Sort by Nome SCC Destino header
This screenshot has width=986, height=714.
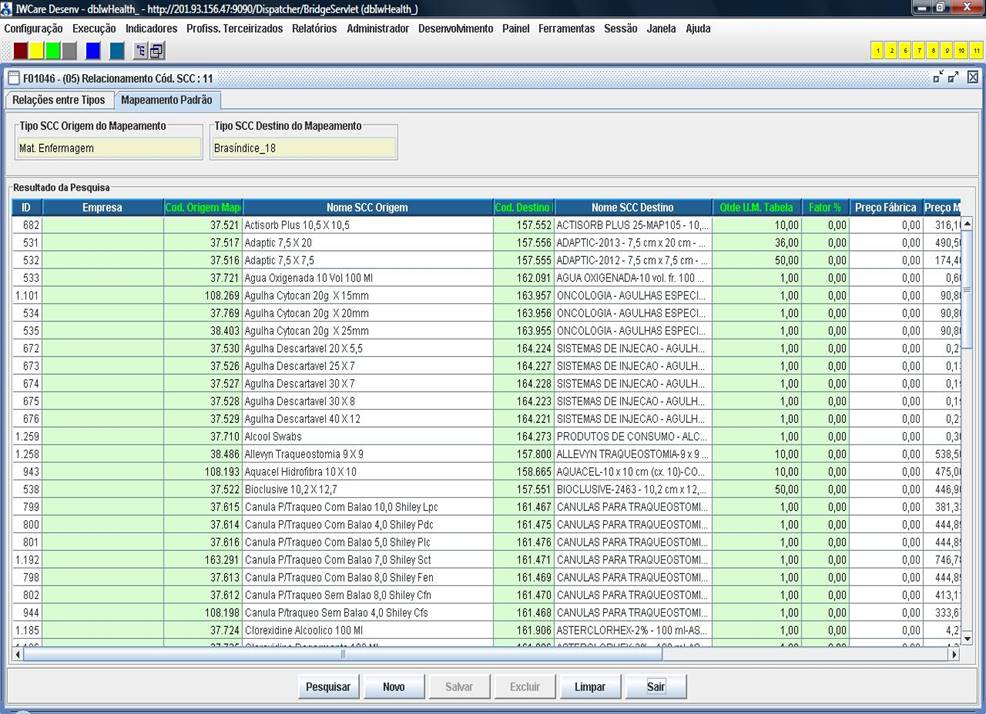click(633, 208)
